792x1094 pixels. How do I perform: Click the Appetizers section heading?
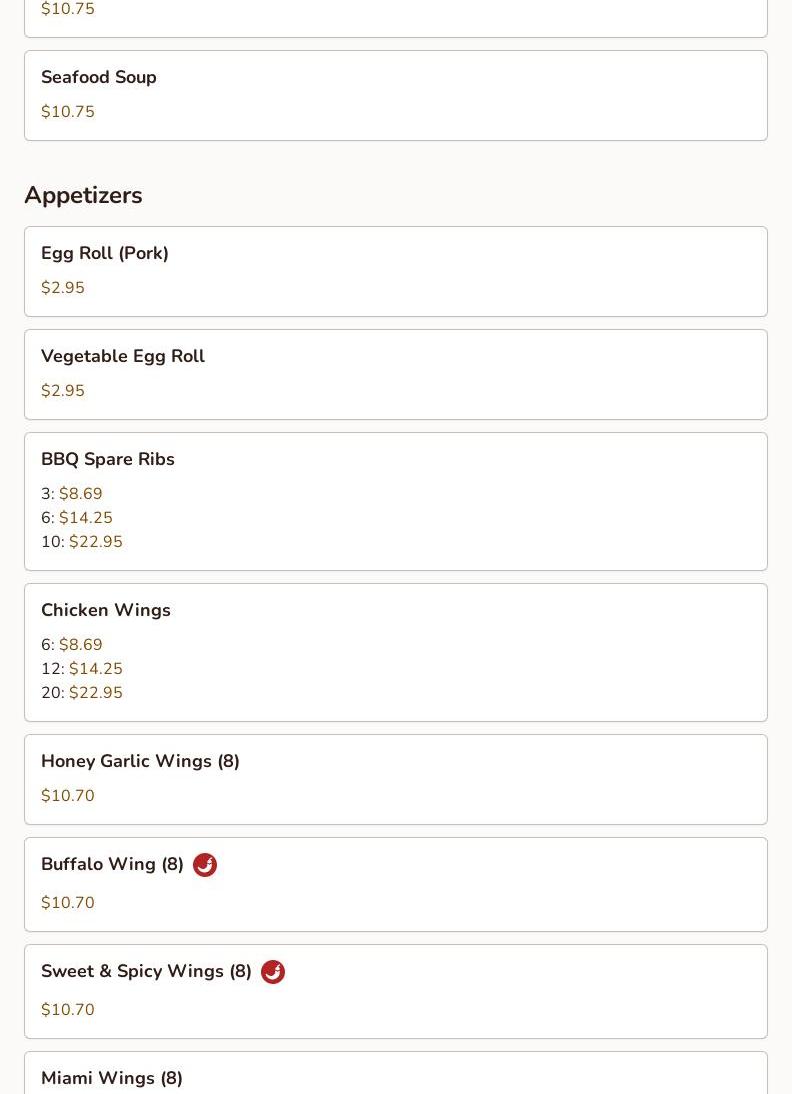click(x=84, y=195)
